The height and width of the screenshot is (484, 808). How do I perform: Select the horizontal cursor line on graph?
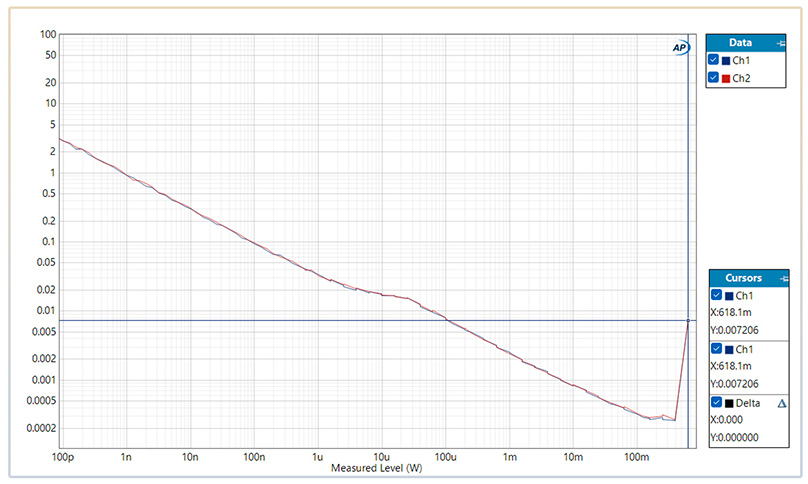pos(300,321)
